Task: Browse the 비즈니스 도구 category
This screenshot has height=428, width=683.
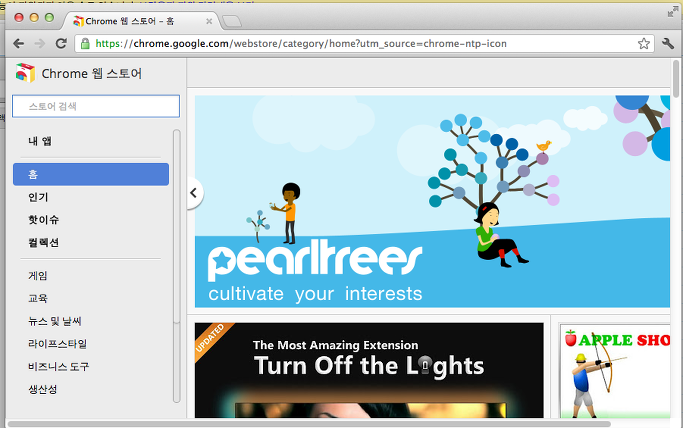Action: coord(59,367)
